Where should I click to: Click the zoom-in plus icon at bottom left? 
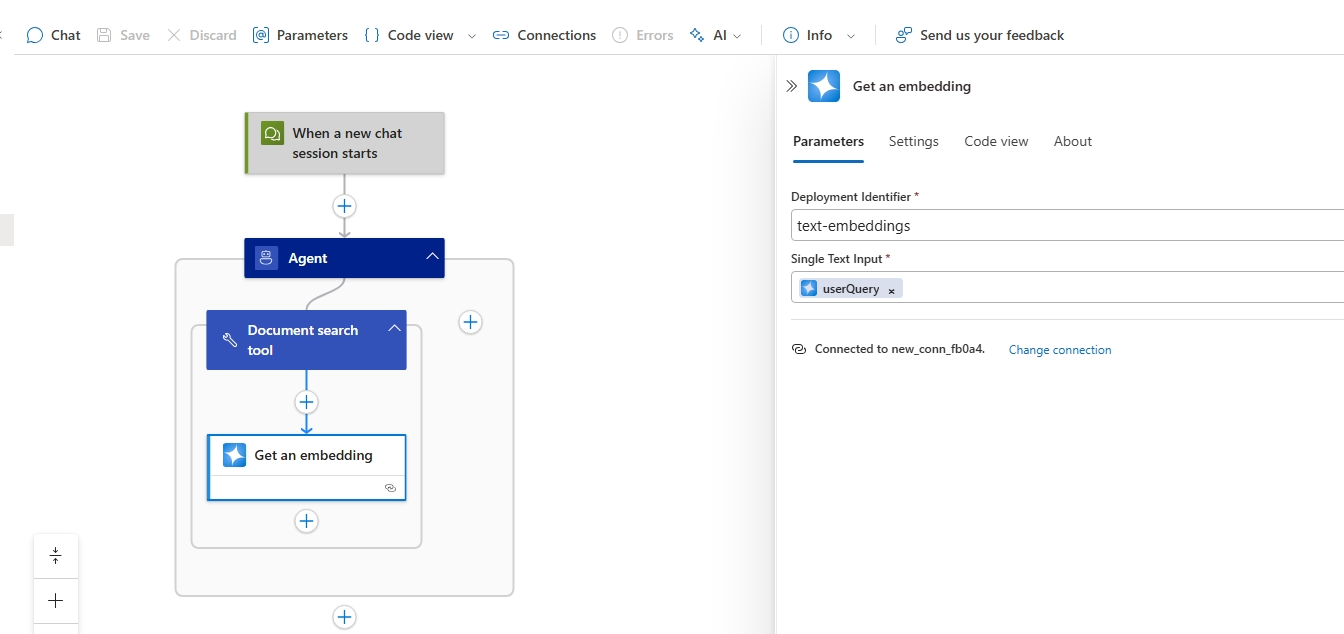point(55,601)
